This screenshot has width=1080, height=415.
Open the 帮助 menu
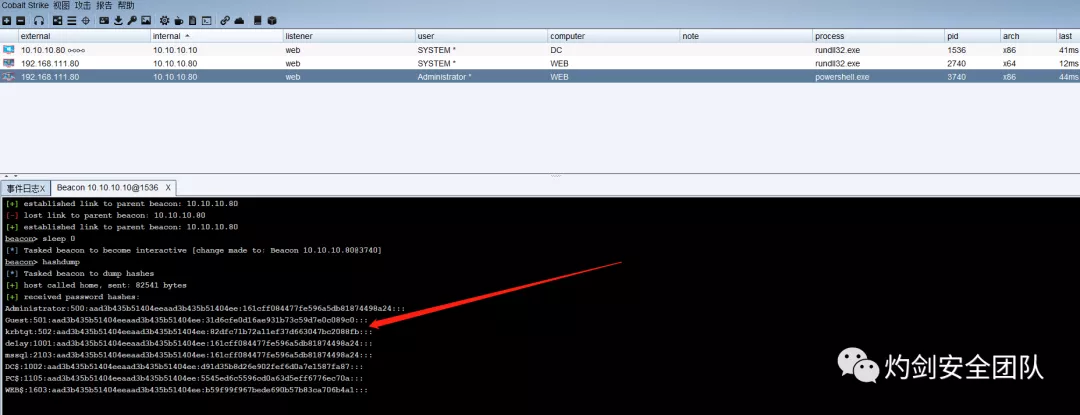tap(126, 6)
